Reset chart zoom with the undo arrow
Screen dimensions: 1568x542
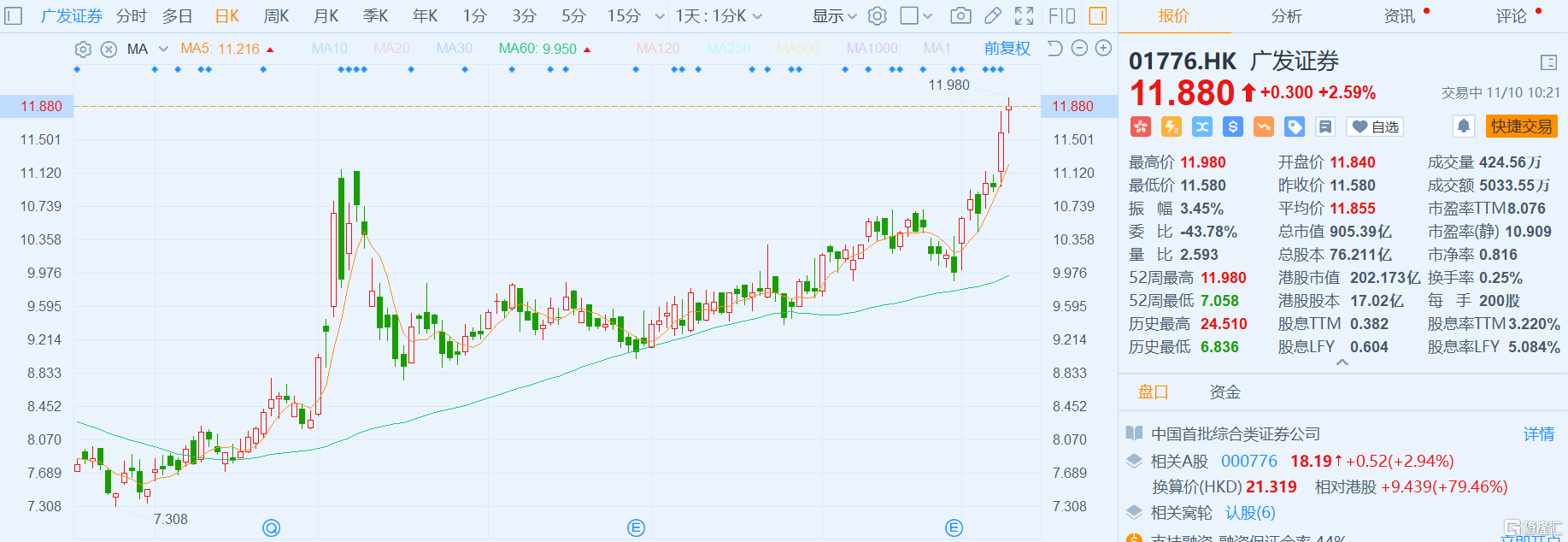tap(1055, 49)
